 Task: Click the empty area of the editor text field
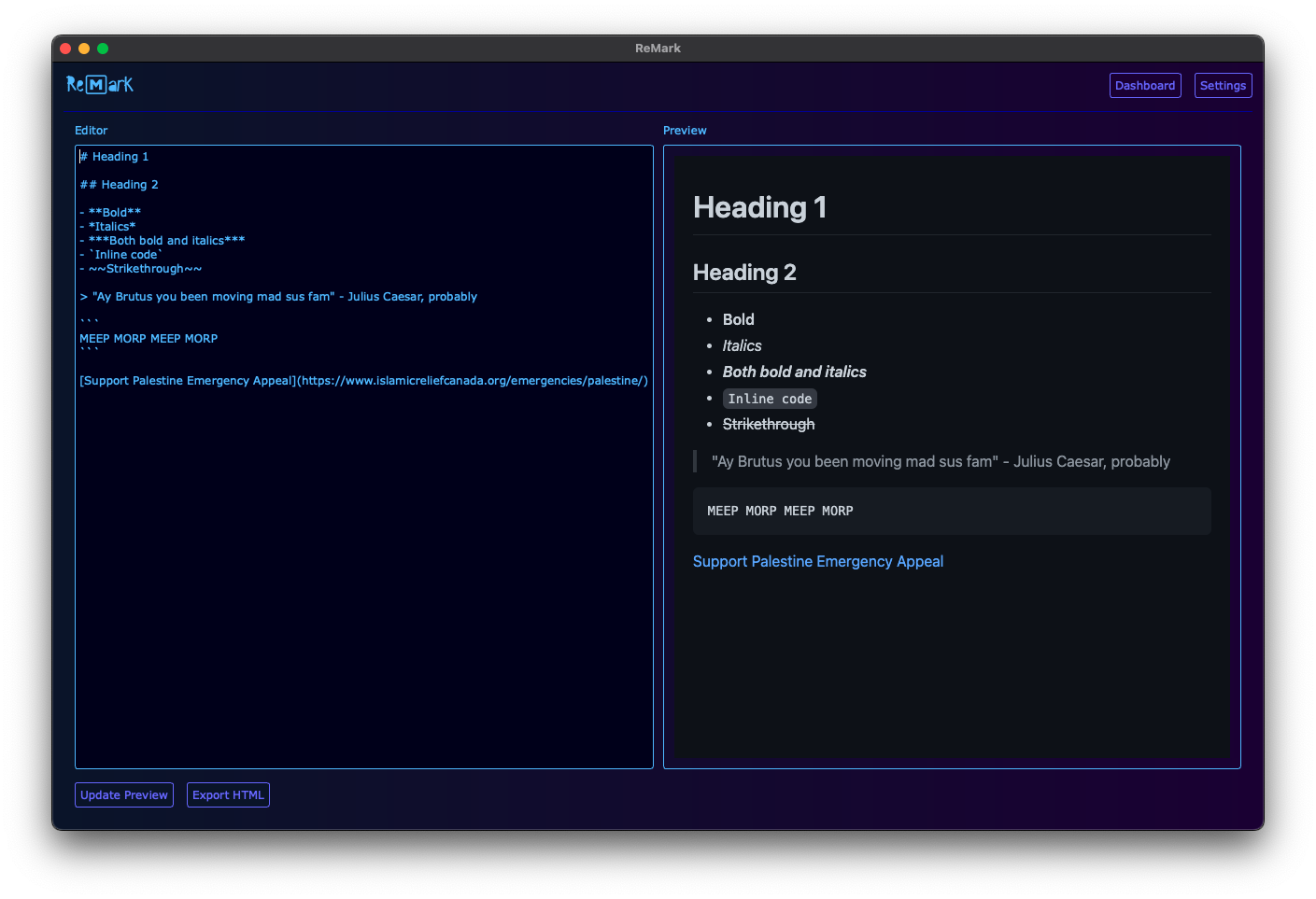coord(364,579)
